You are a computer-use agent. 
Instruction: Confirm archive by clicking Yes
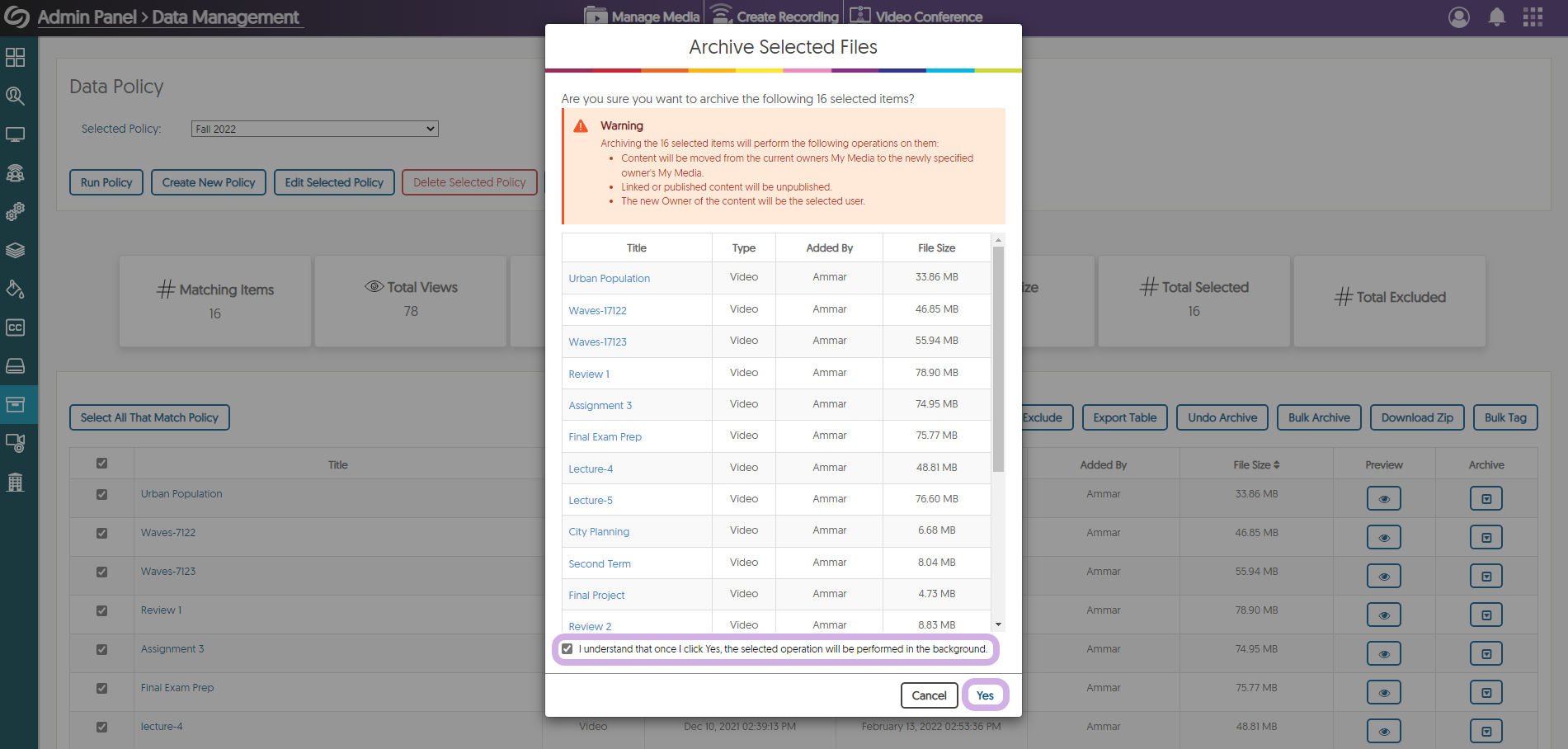985,695
